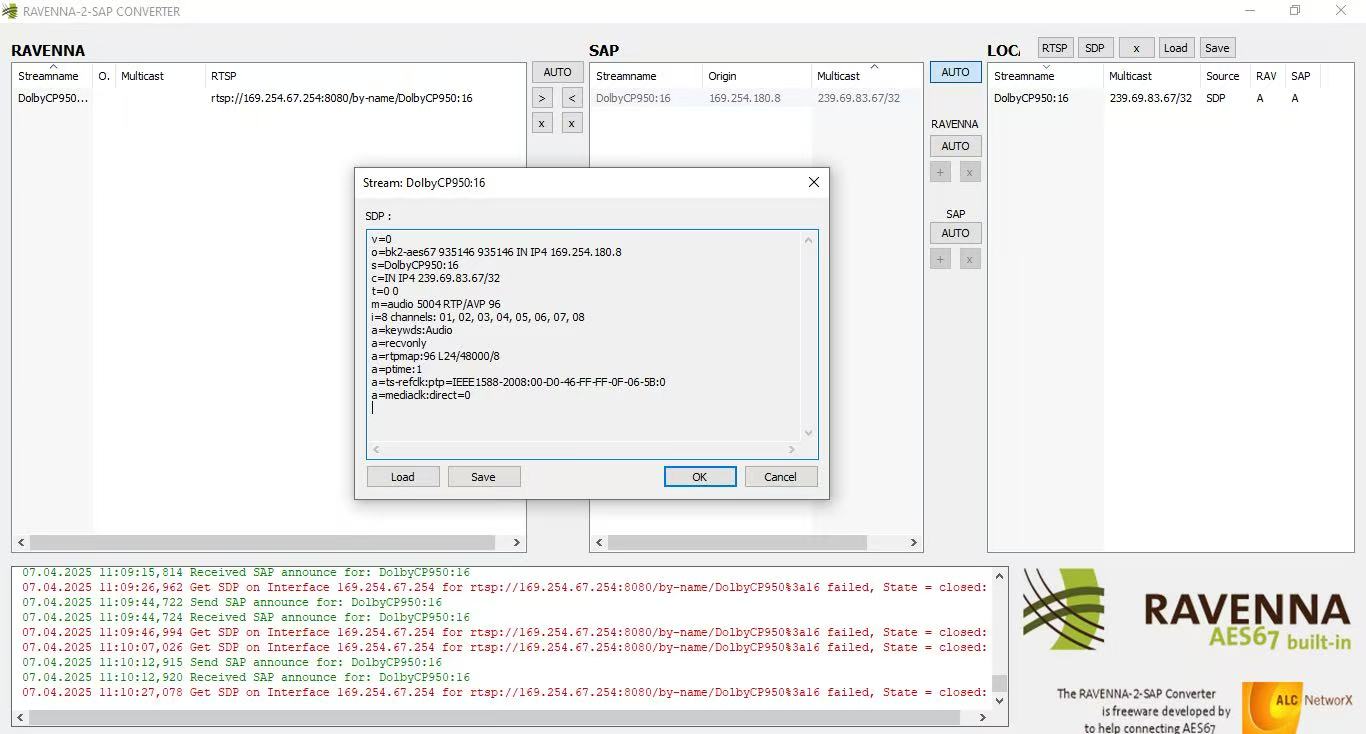The width and height of the screenshot is (1366, 734).
Task: Select DolbyCP950 row in the RAVENNA list
Action: 268,98
